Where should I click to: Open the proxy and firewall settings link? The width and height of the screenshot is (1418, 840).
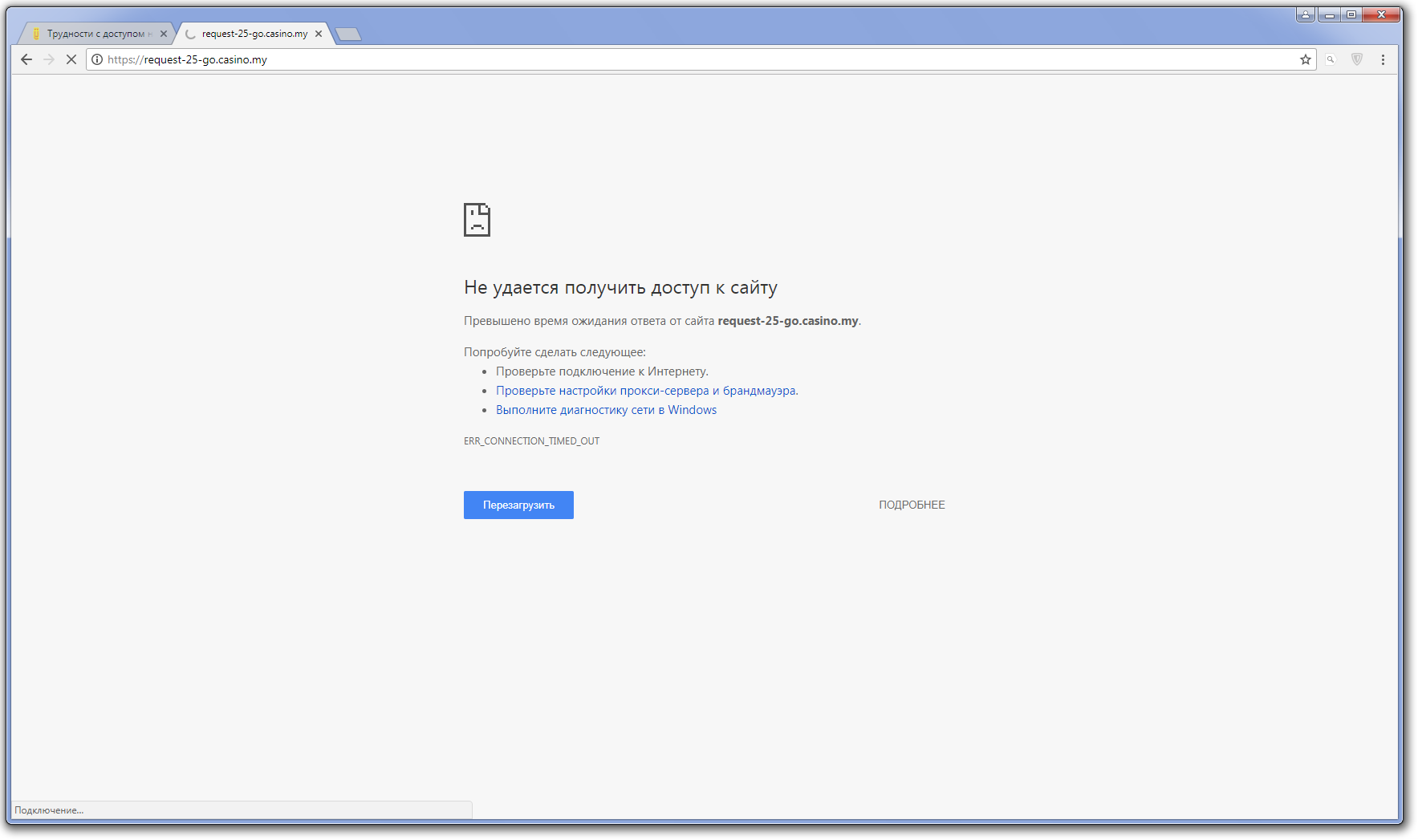pos(646,391)
